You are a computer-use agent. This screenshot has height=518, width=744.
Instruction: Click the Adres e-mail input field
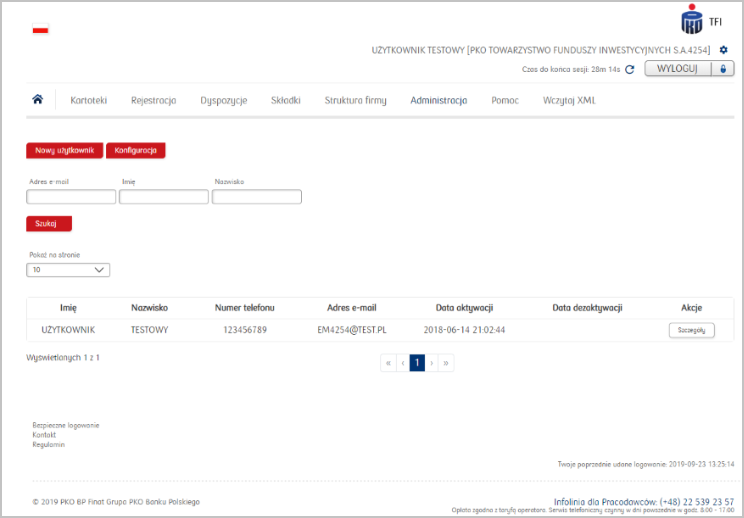[x=71, y=197]
